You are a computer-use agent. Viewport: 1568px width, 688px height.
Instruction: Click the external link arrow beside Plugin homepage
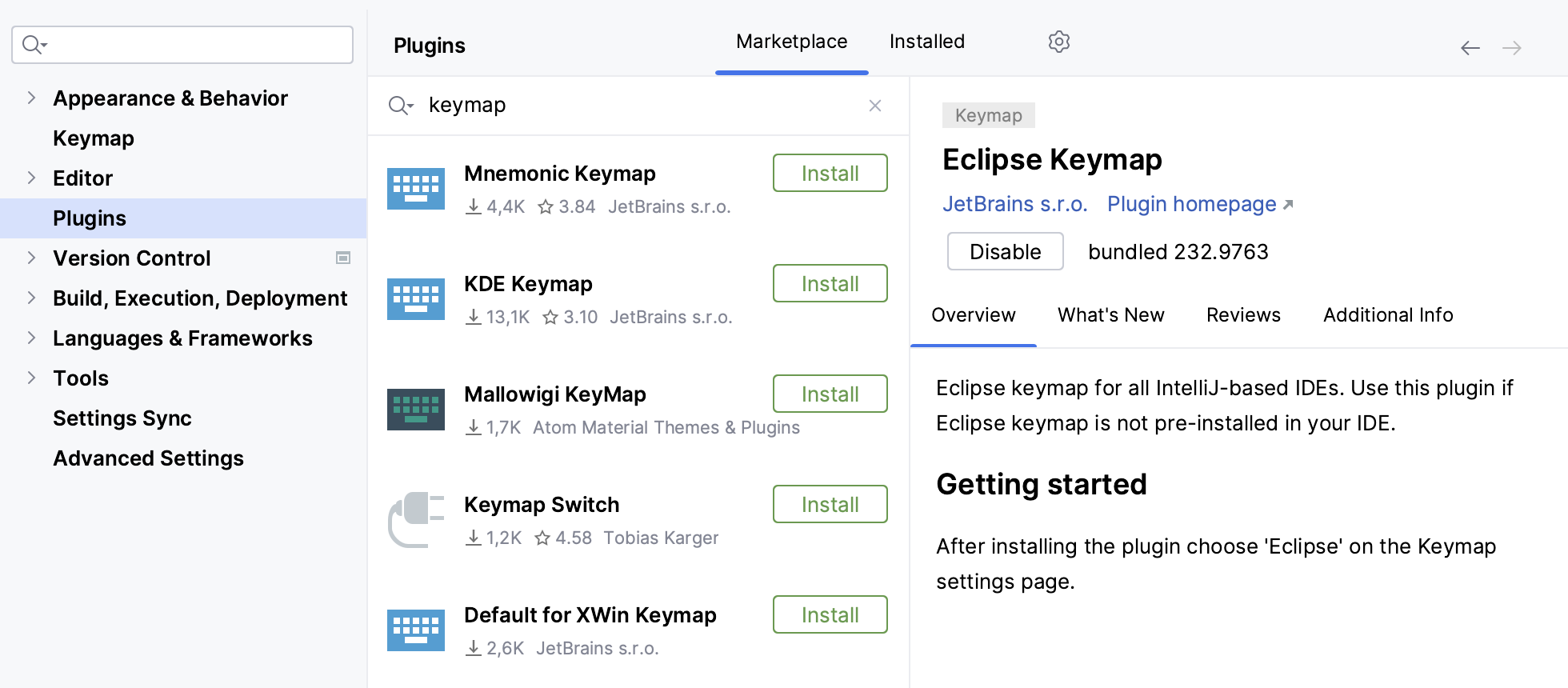click(1288, 205)
